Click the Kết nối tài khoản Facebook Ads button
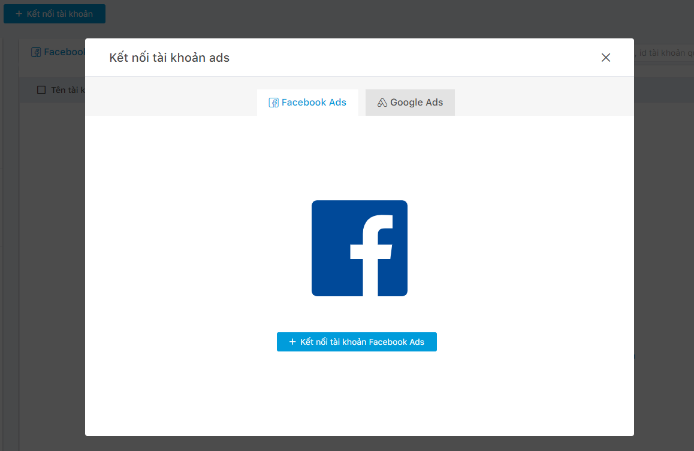 coord(357,342)
